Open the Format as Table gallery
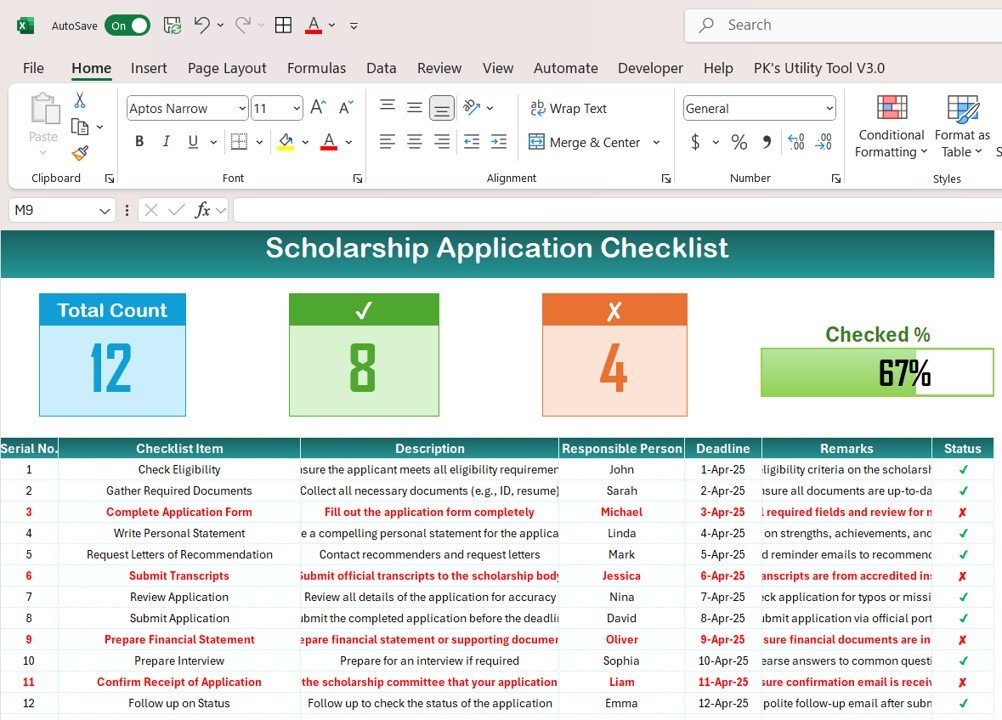Viewport: 1002px width, 720px height. (962, 125)
